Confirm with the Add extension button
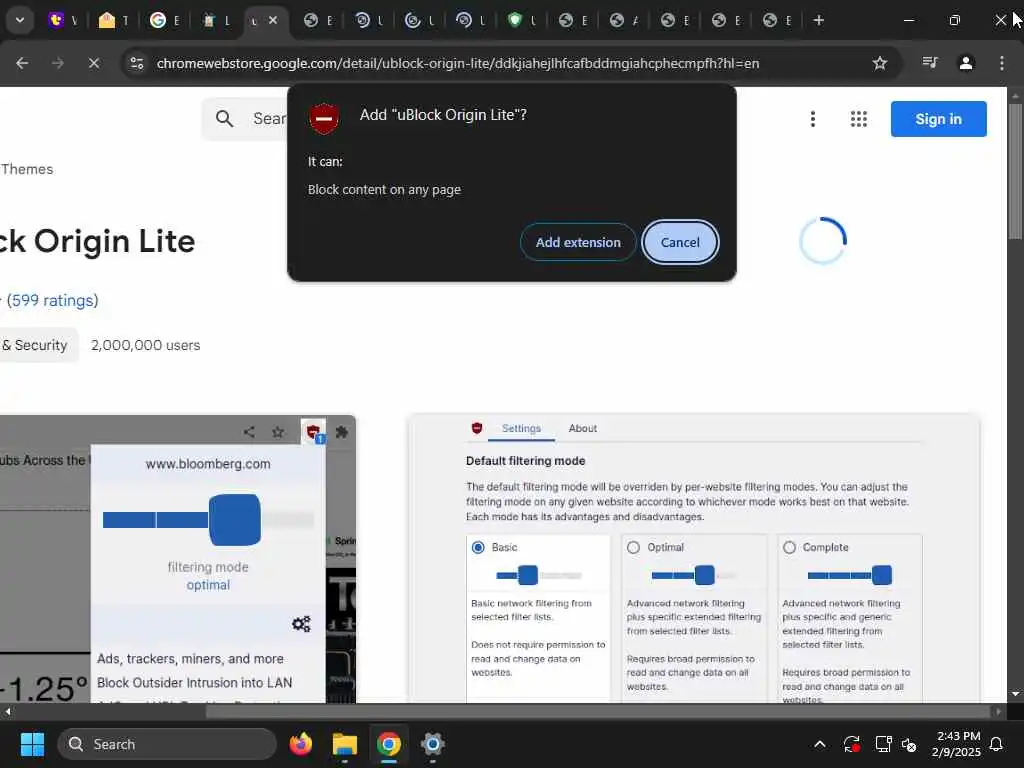Image resolution: width=1024 pixels, height=768 pixels. tap(578, 242)
